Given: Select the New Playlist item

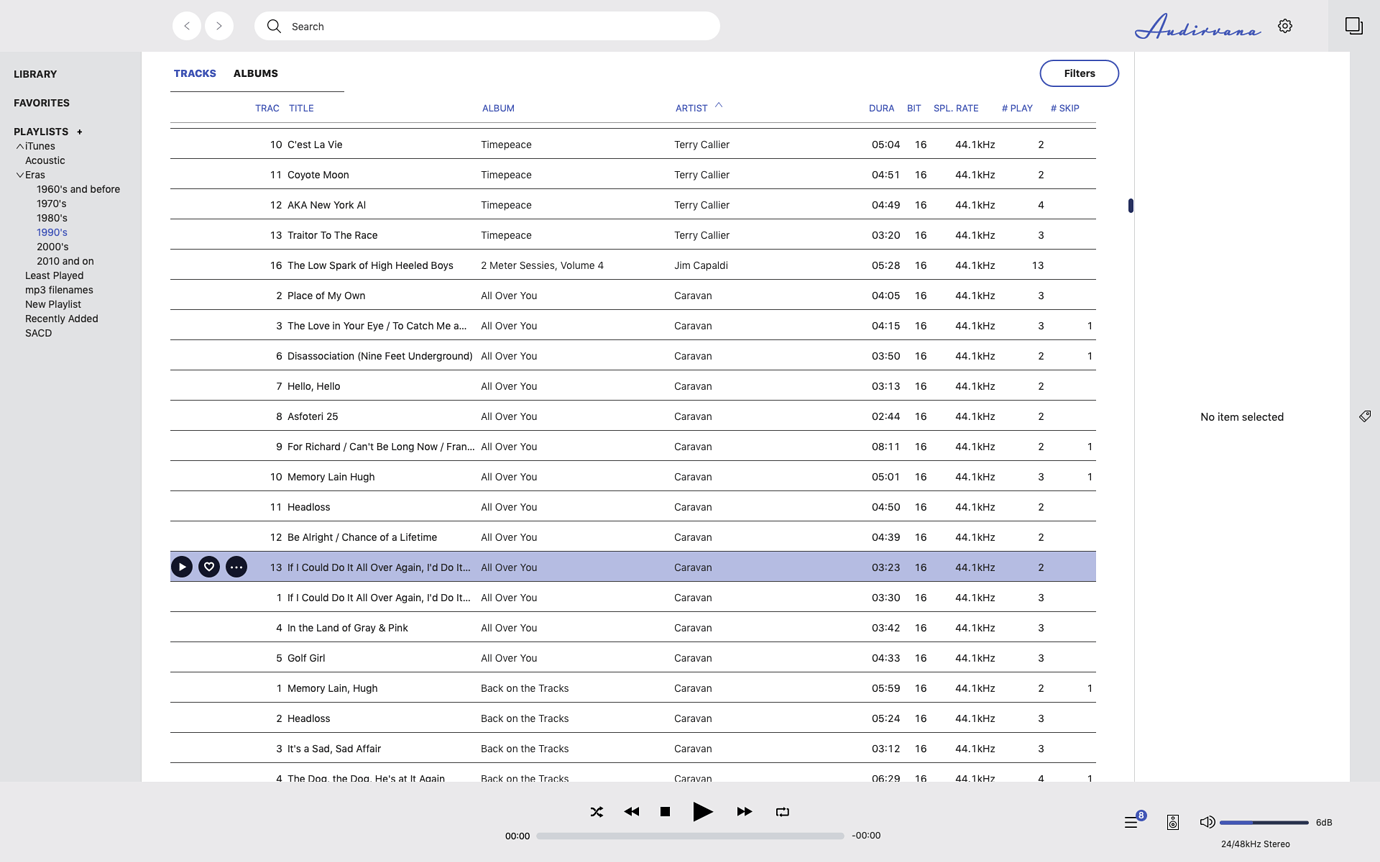Looking at the screenshot, I should tap(53, 304).
